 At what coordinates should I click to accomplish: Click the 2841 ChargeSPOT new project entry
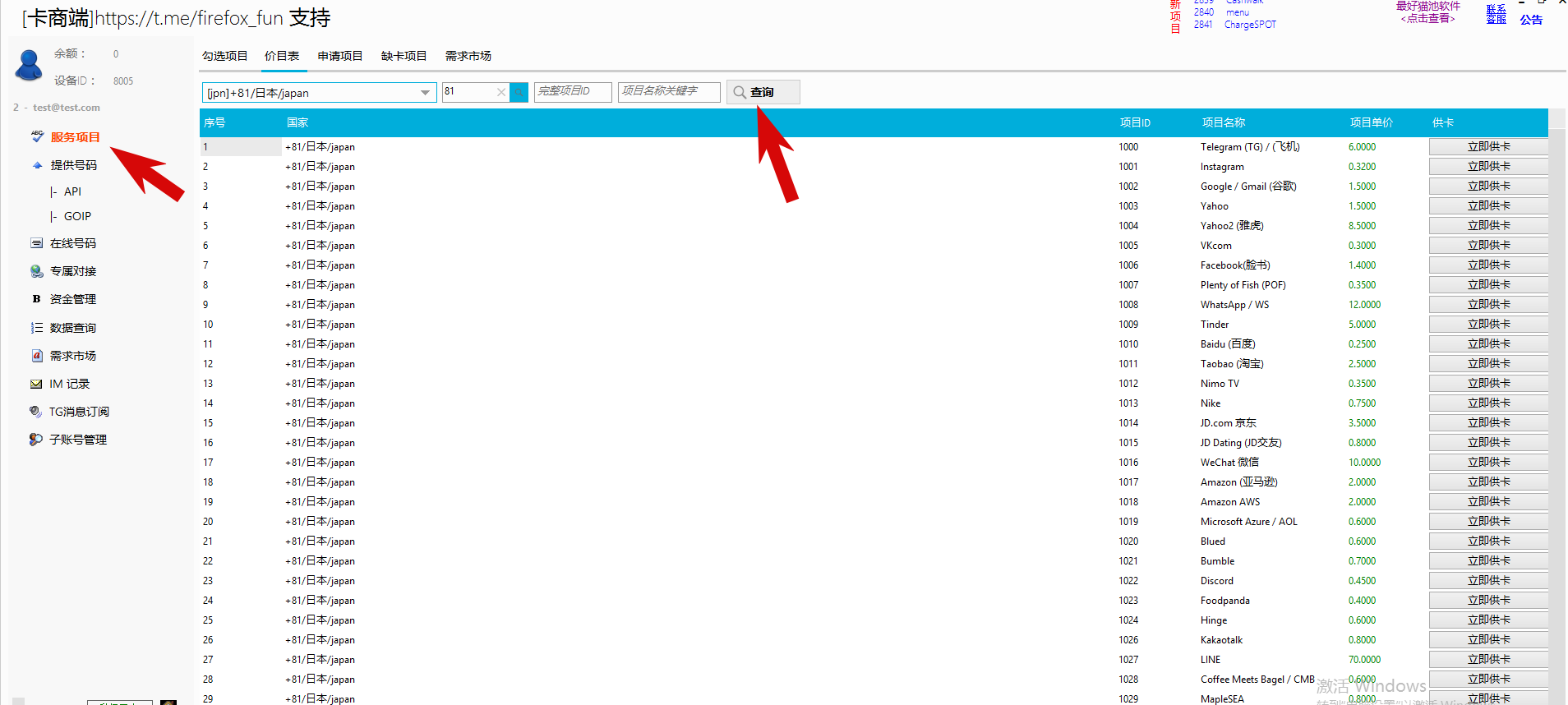click(x=1234, y=25)
